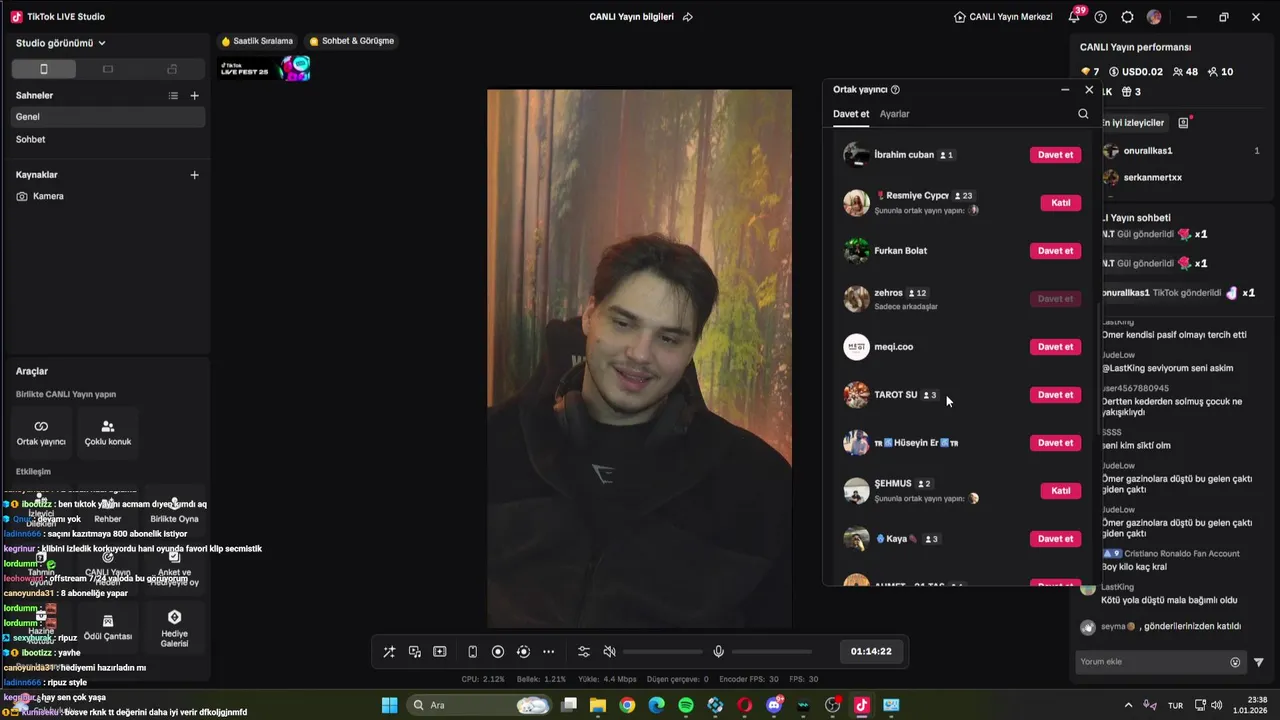Image resolution: width=1280 pixels, height=720 pixels.
Task: Open the Saatlik Sıralama chip
Action: [x=257, y=41]
